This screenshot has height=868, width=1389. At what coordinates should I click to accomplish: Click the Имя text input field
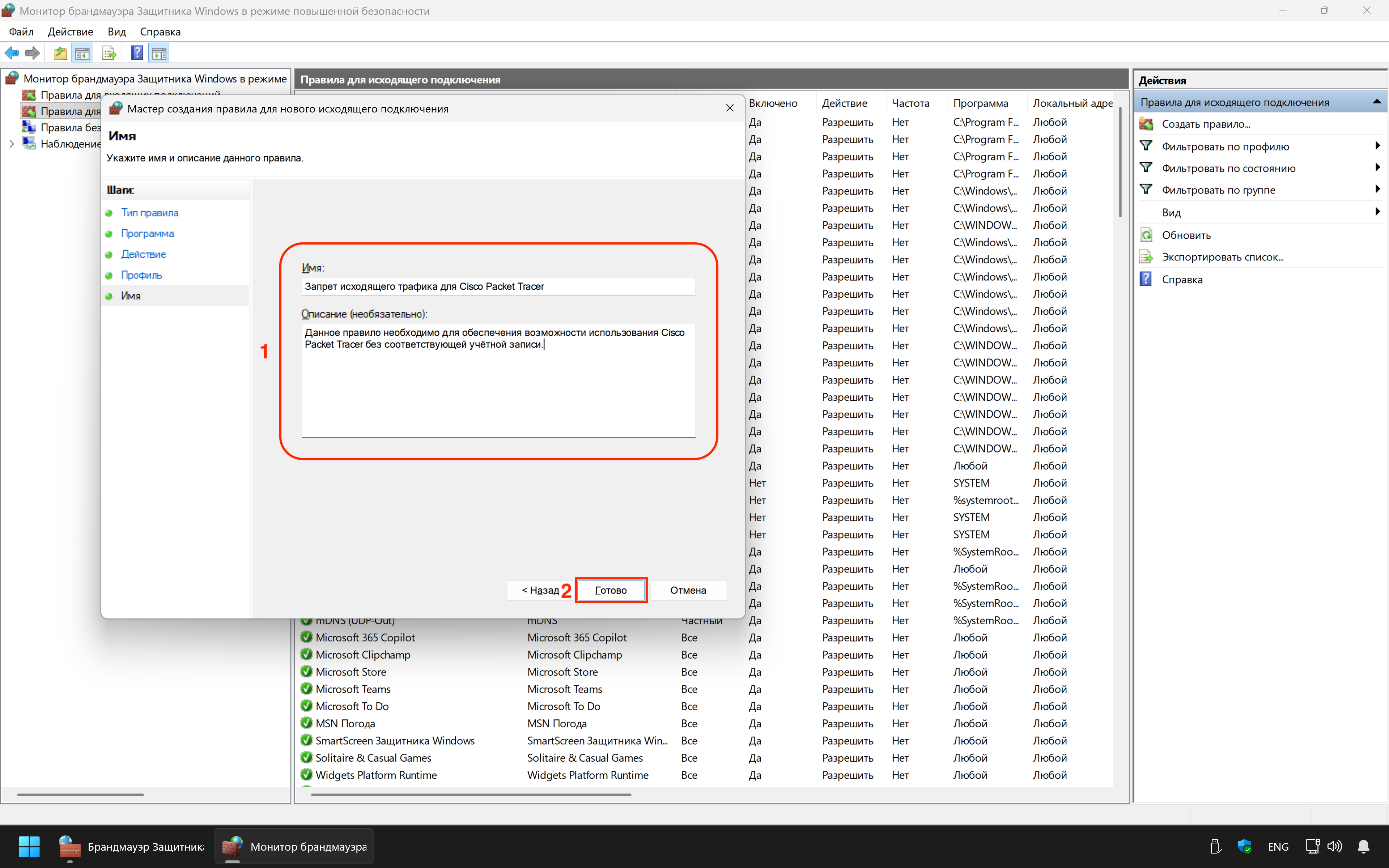tap(498, 286)
